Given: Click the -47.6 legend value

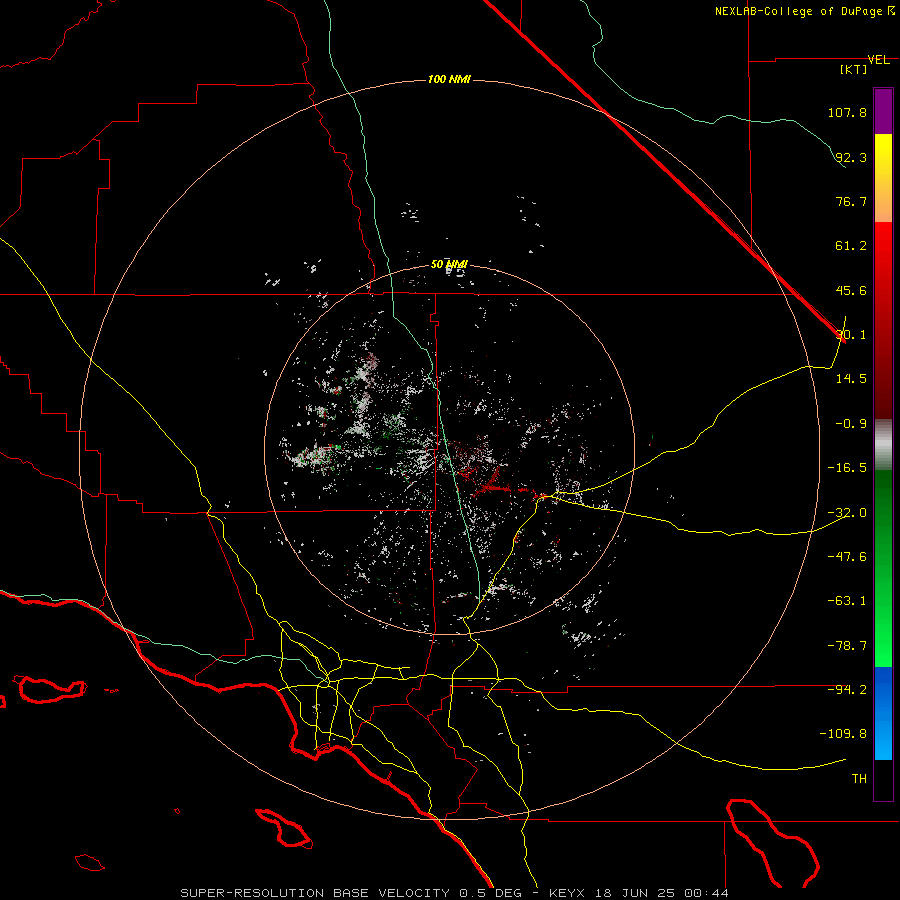Looking at the screenshot, I should [x=847, y=557].
